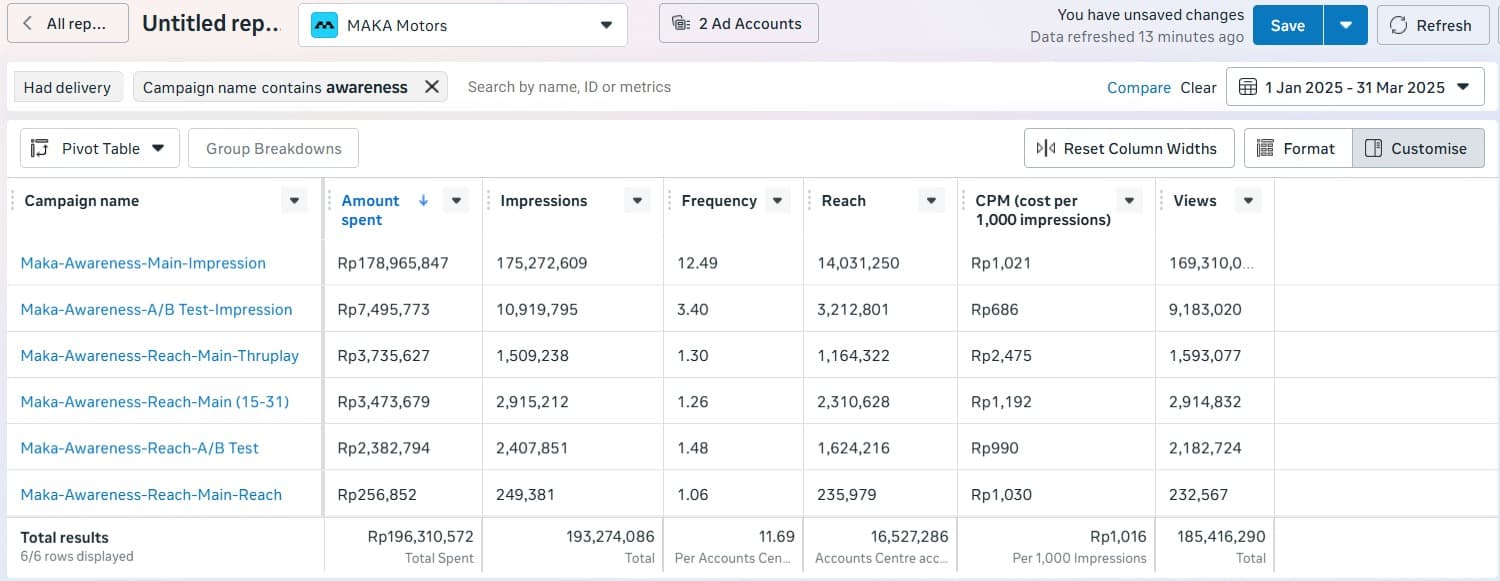Open Maka-Awareness-Main-Impression campaign
The width and height of the screenshot is (1500, 581).
143,263
